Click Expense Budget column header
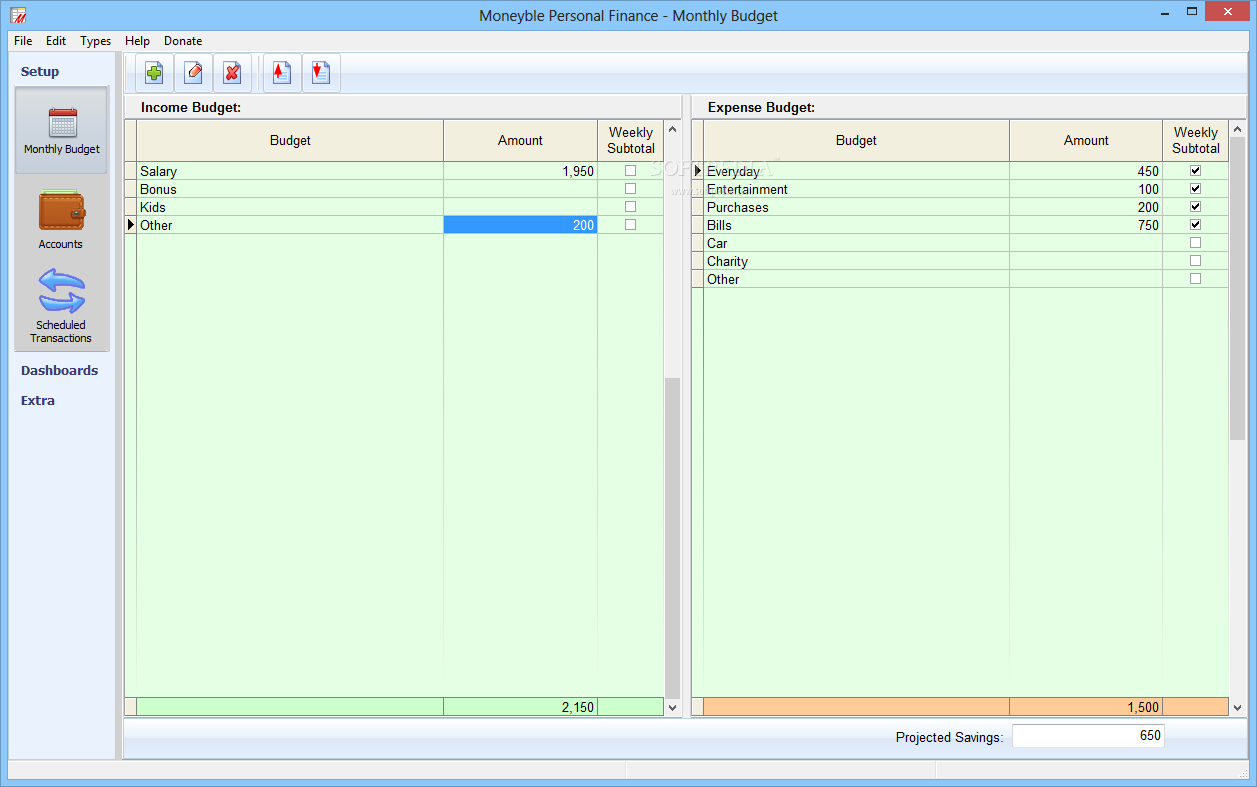The height and width of the screenshot is (787, 1257). (856, 141)
